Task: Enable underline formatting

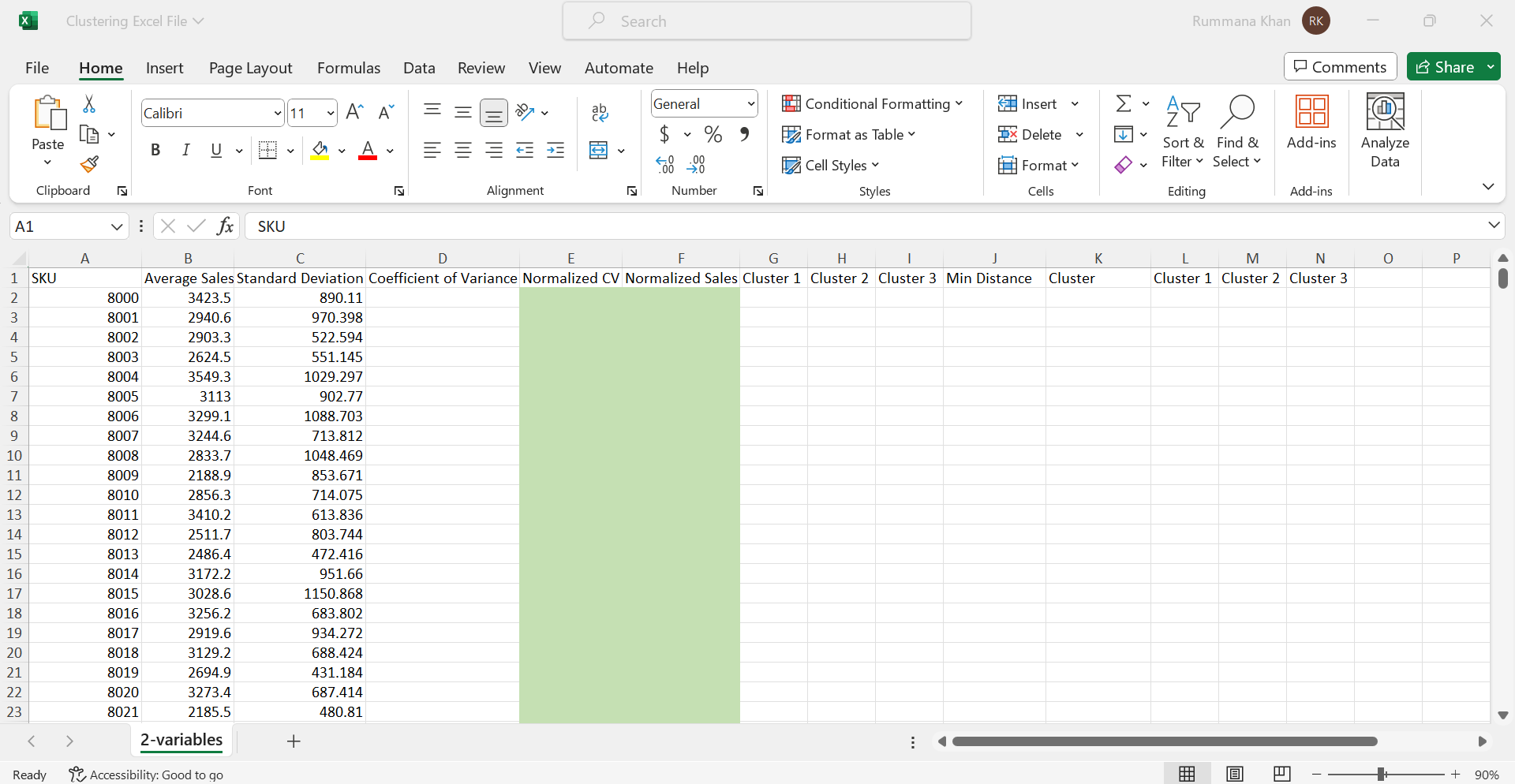Action: pos(215,150)
